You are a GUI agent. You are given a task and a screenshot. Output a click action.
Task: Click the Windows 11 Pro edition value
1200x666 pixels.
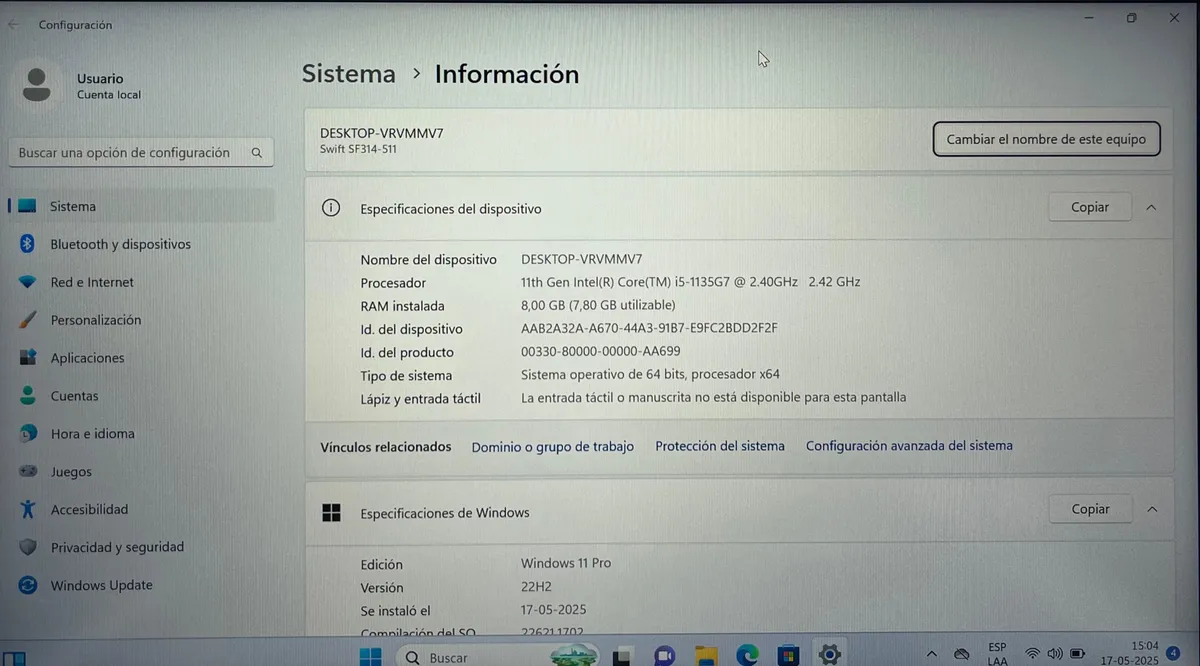coord(566,564)
